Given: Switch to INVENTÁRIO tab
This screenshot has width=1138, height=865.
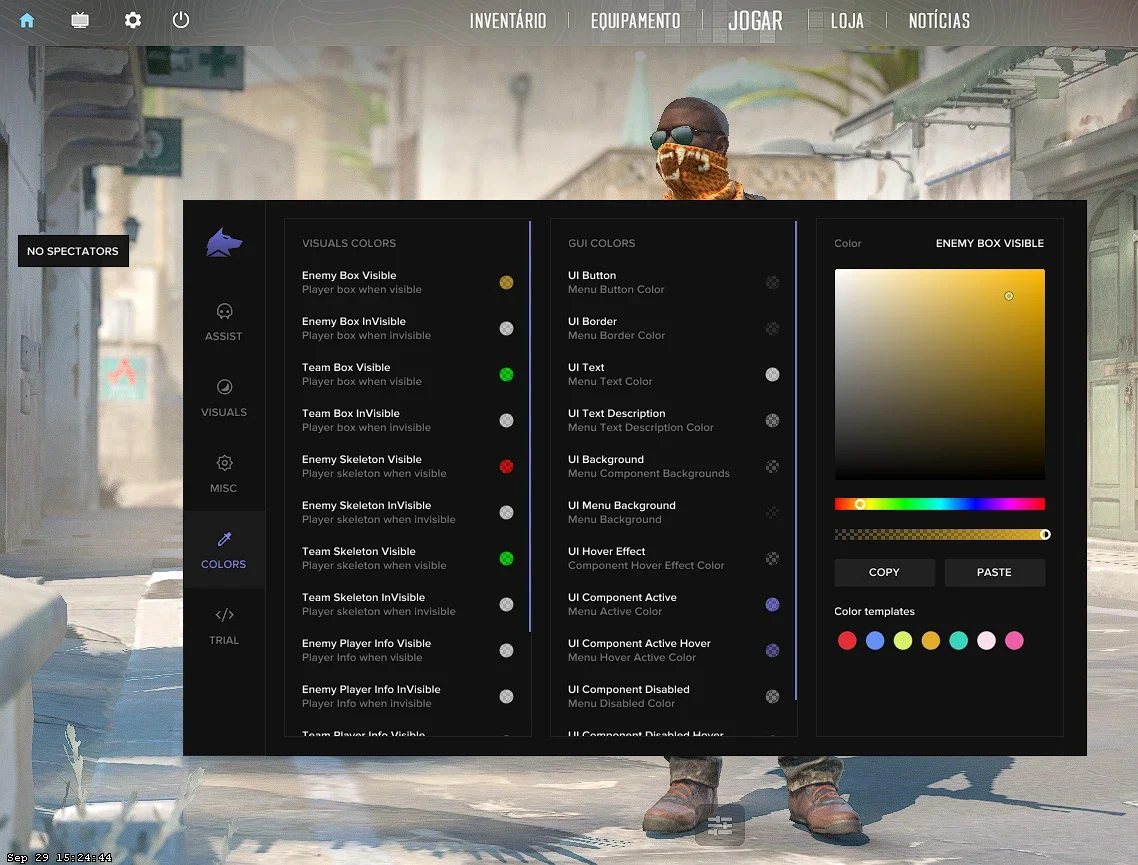Looking at the screenshot, I should [507, 21].
